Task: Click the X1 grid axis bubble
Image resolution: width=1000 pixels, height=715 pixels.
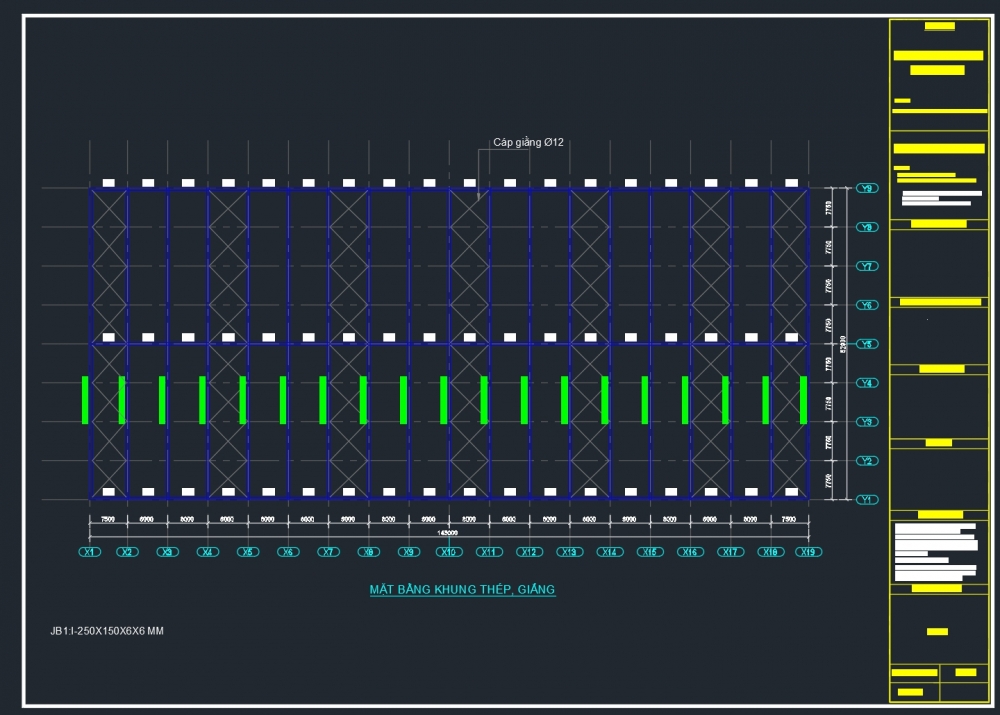Action: [x=89, y=552]
